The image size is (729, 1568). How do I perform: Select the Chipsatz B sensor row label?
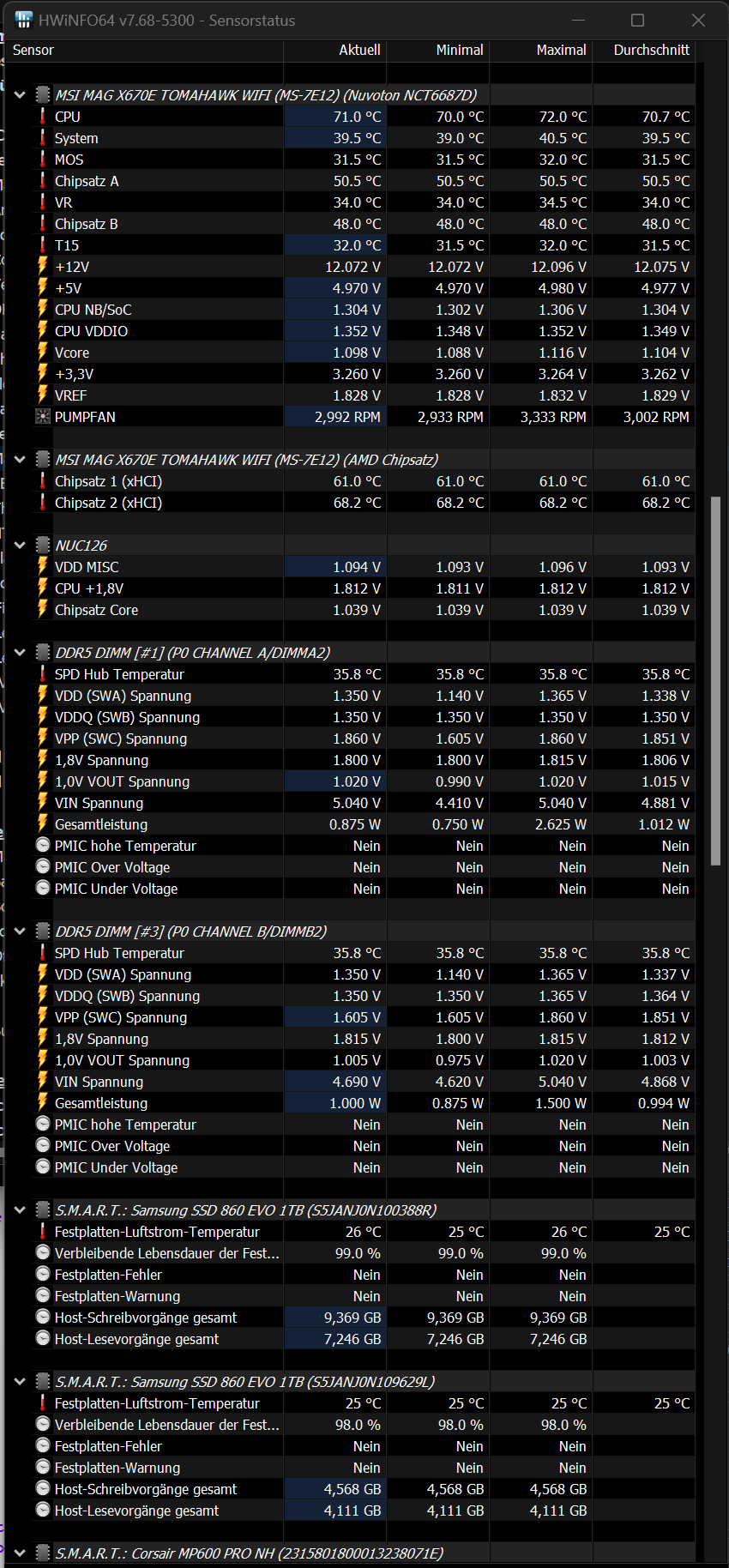(87, 224)
